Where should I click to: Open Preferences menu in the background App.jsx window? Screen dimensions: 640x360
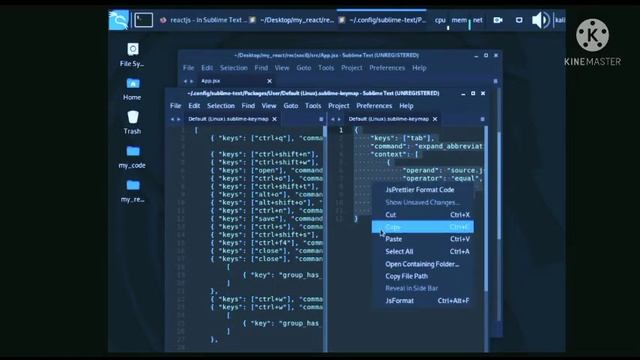pos(387,68)
